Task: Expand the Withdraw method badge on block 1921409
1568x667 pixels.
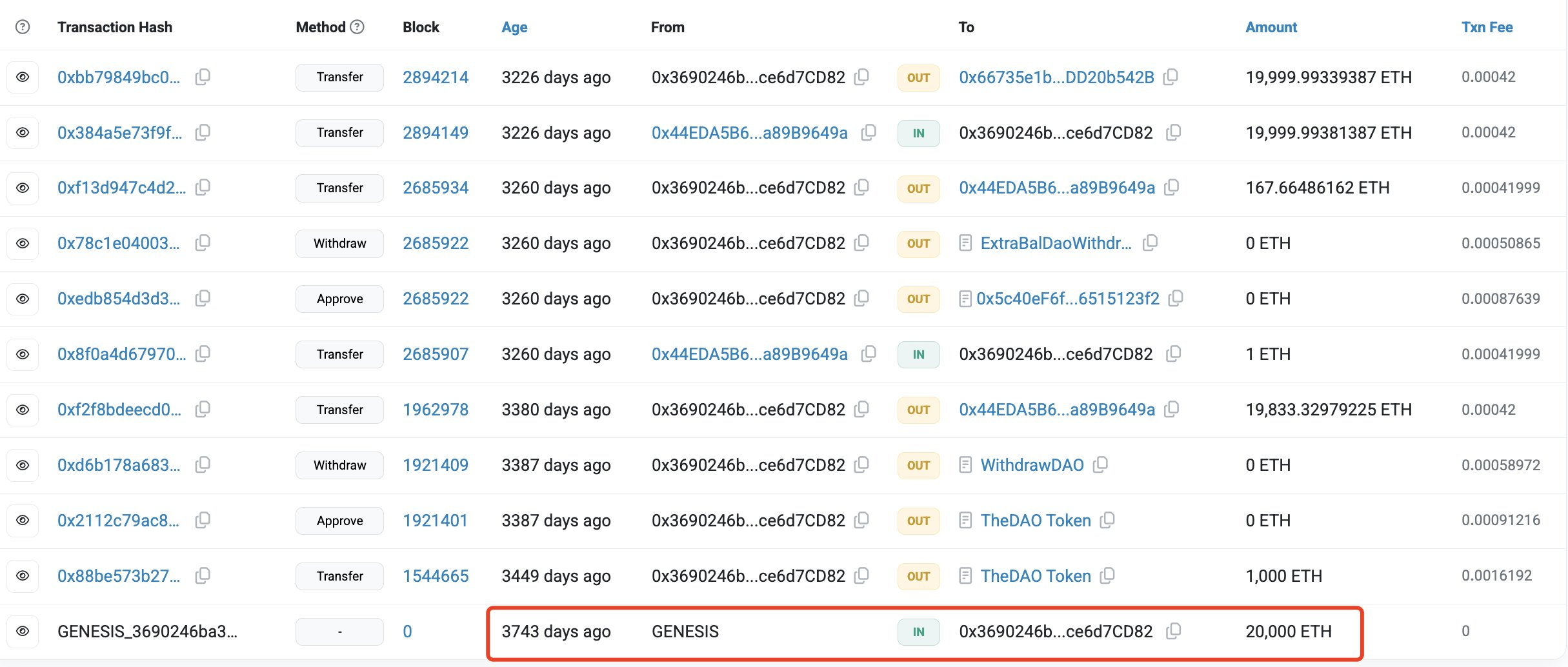Action: pos(339,465)
